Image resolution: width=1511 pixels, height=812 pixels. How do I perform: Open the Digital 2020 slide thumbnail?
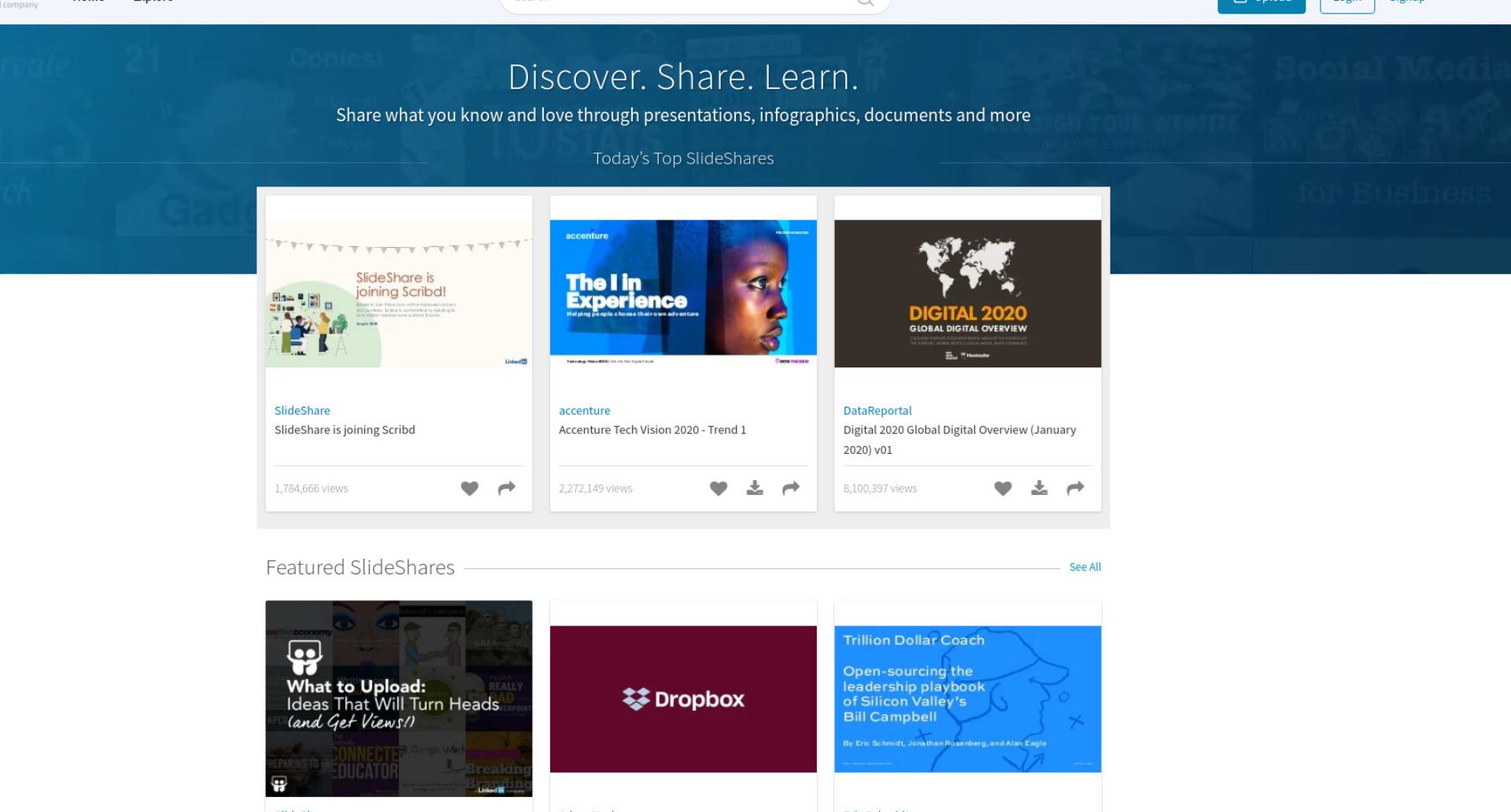(968, 293)
